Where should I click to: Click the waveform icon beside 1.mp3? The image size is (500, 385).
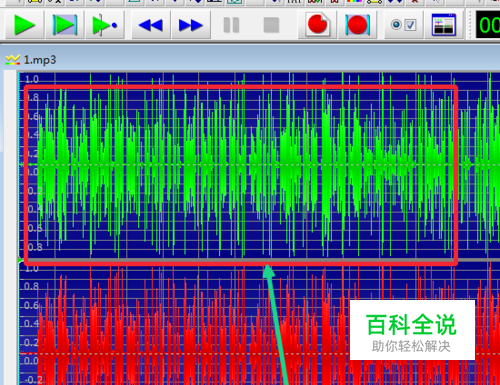13,60
